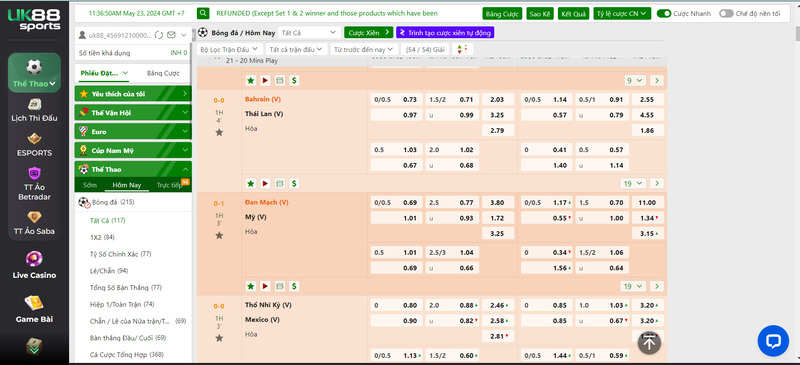This screenshot has width=800, height=365.
Task: Dollar icon in row below Đan Mạch match
Action: click(x=294, y=286)
